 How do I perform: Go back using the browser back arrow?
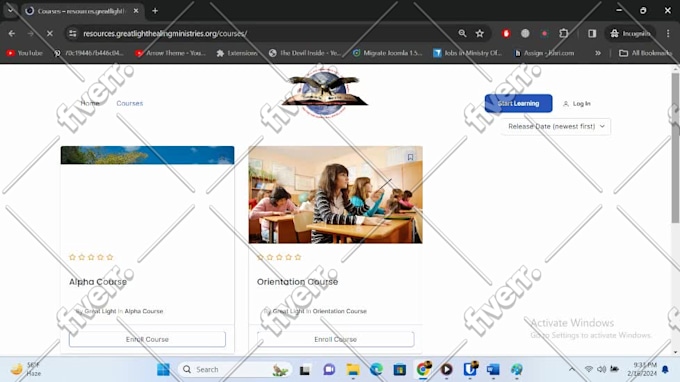pos(12,33)
